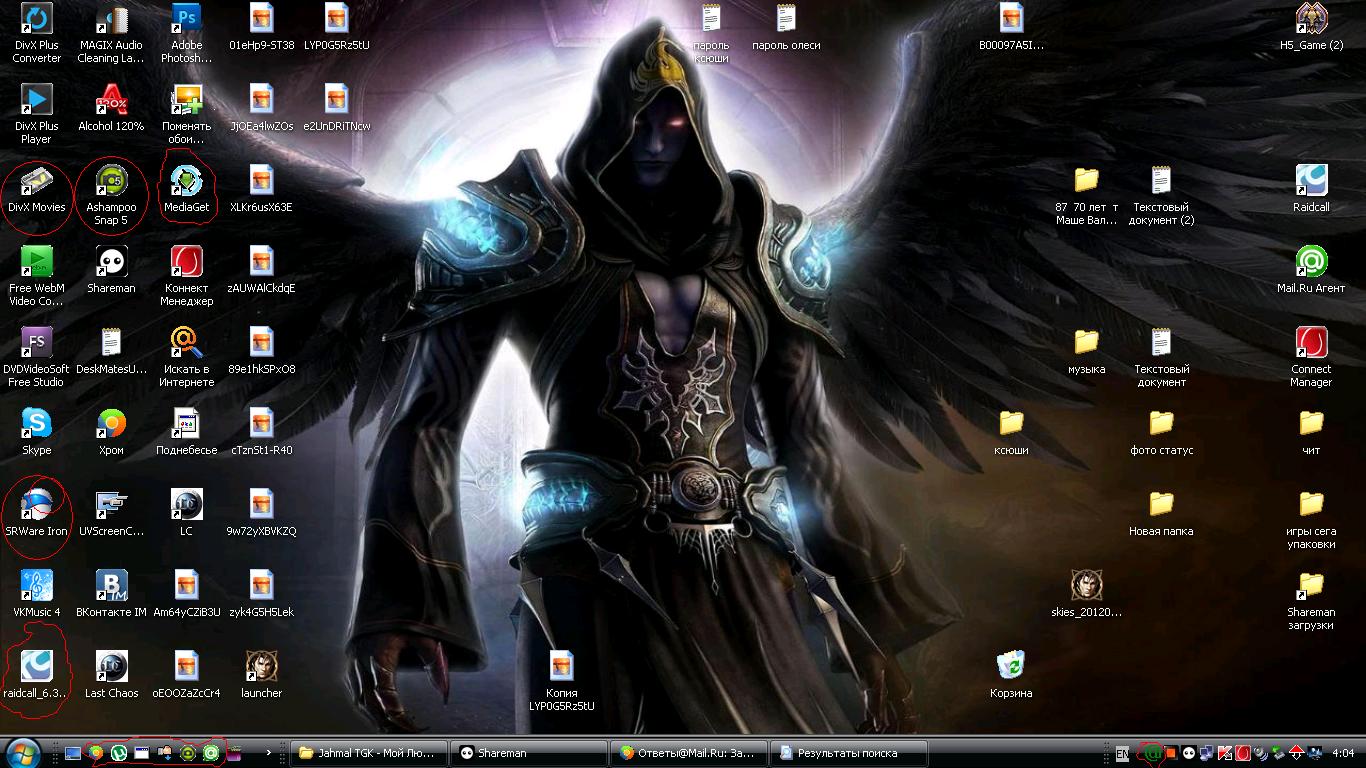Switch to Jahmal TGK taskbar window
1366x768 pixels.
click(x=367, y=753)
